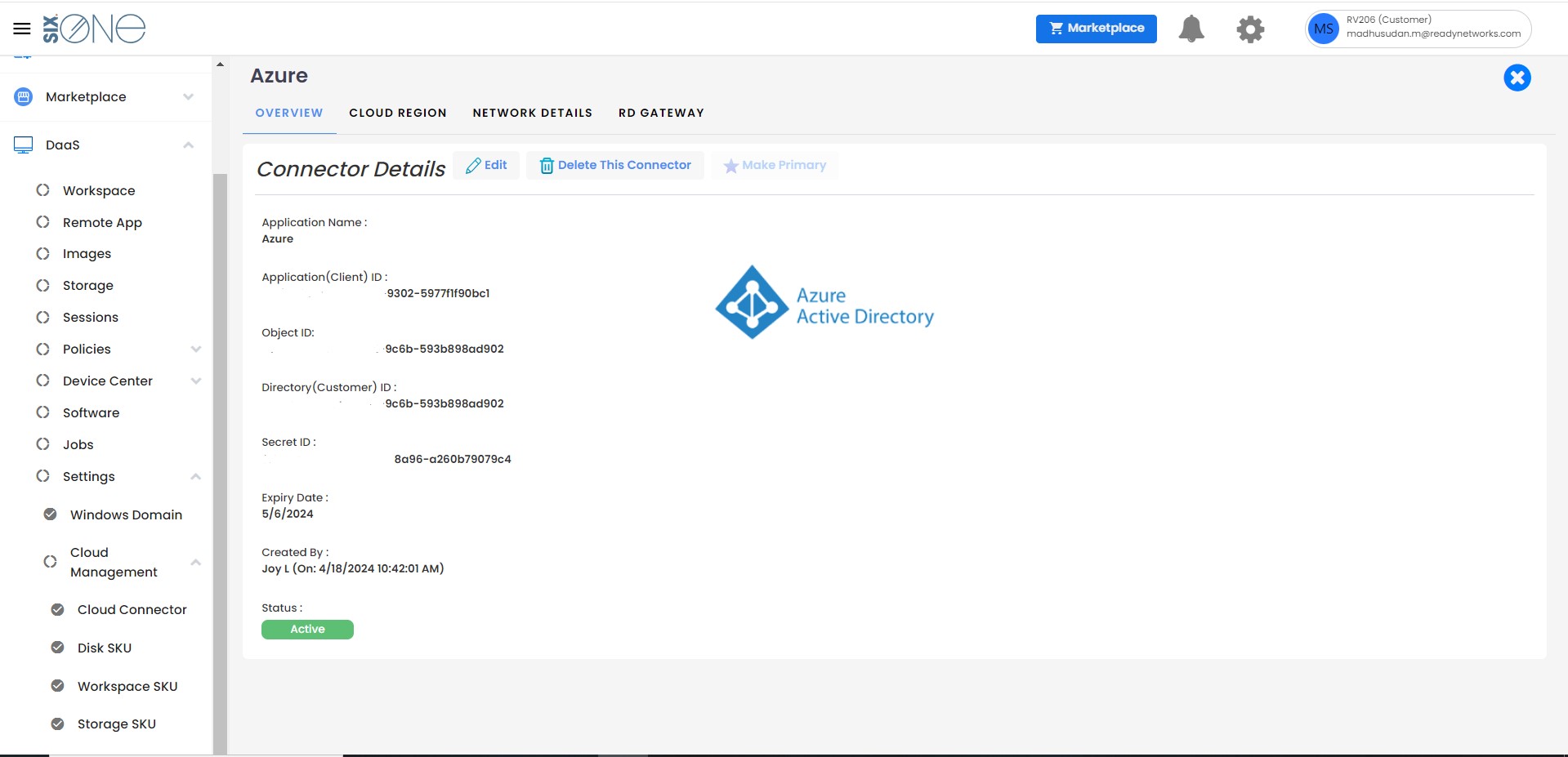Open the hamburger navigation menu
Screen dimensions: 1568x757
click(22, 29)
